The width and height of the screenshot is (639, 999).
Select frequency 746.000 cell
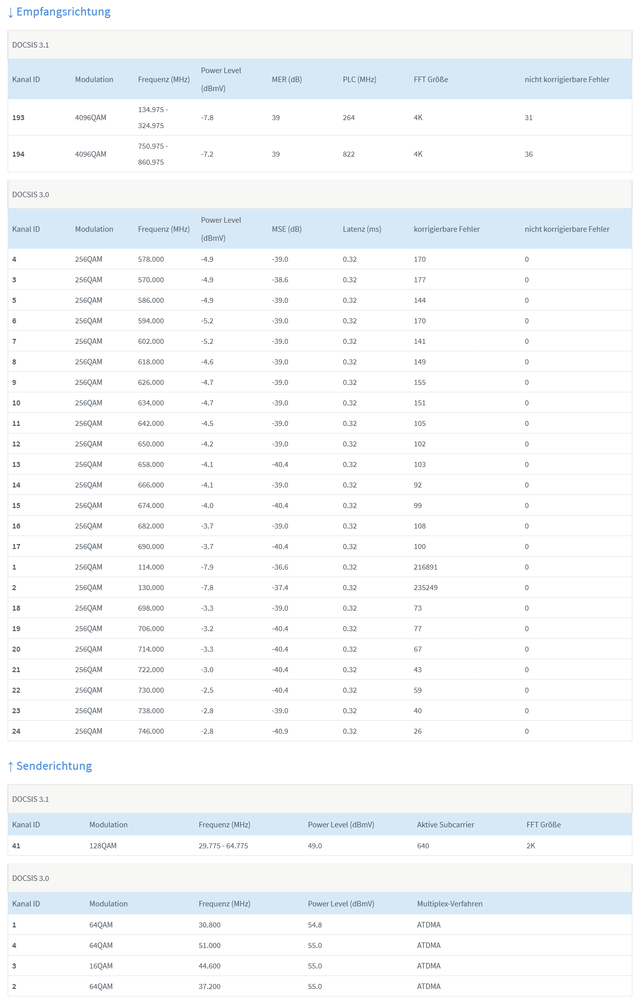151,731
